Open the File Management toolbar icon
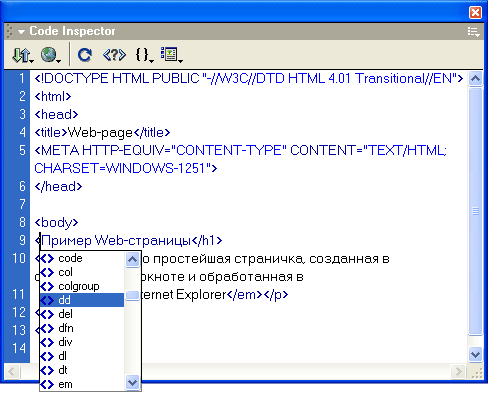This screenshot has width=488, height=398. click(22, 55)
